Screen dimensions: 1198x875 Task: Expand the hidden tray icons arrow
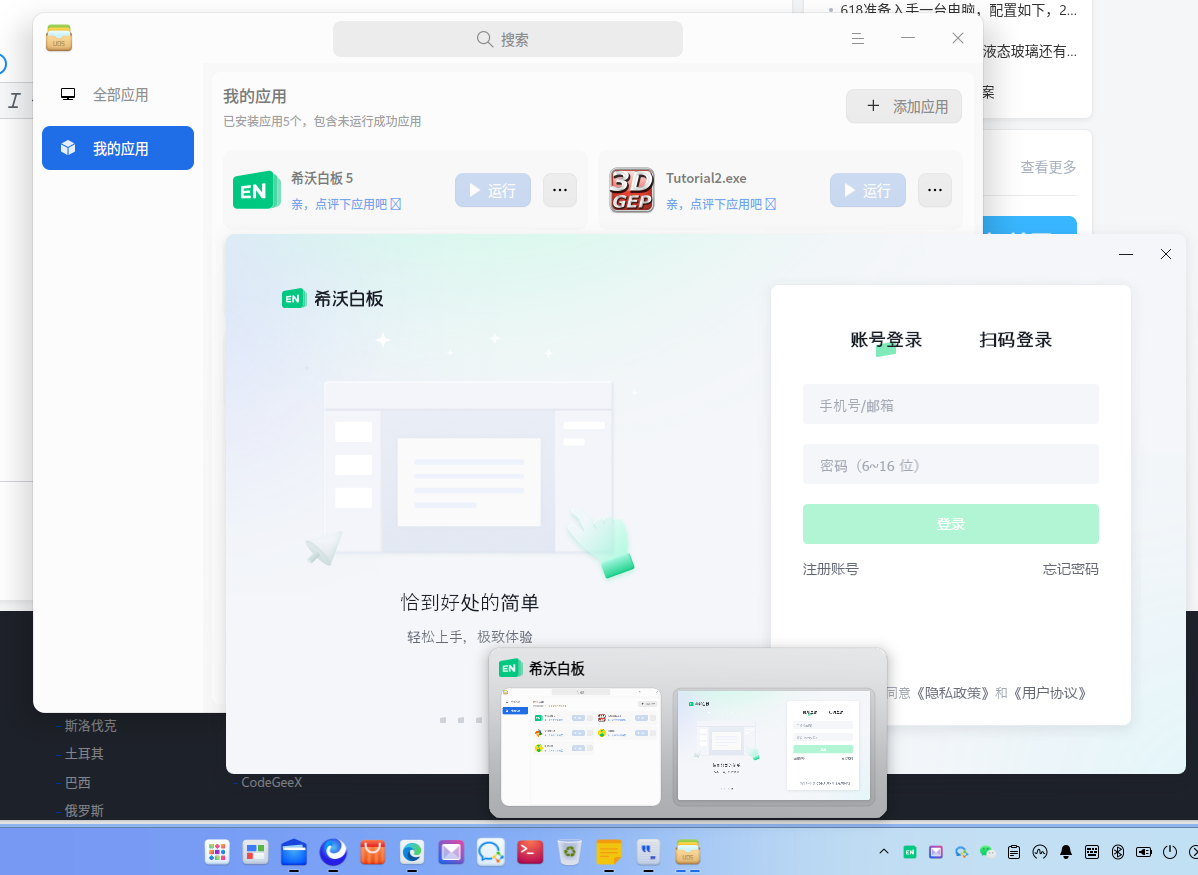click(x=884, y=852)
